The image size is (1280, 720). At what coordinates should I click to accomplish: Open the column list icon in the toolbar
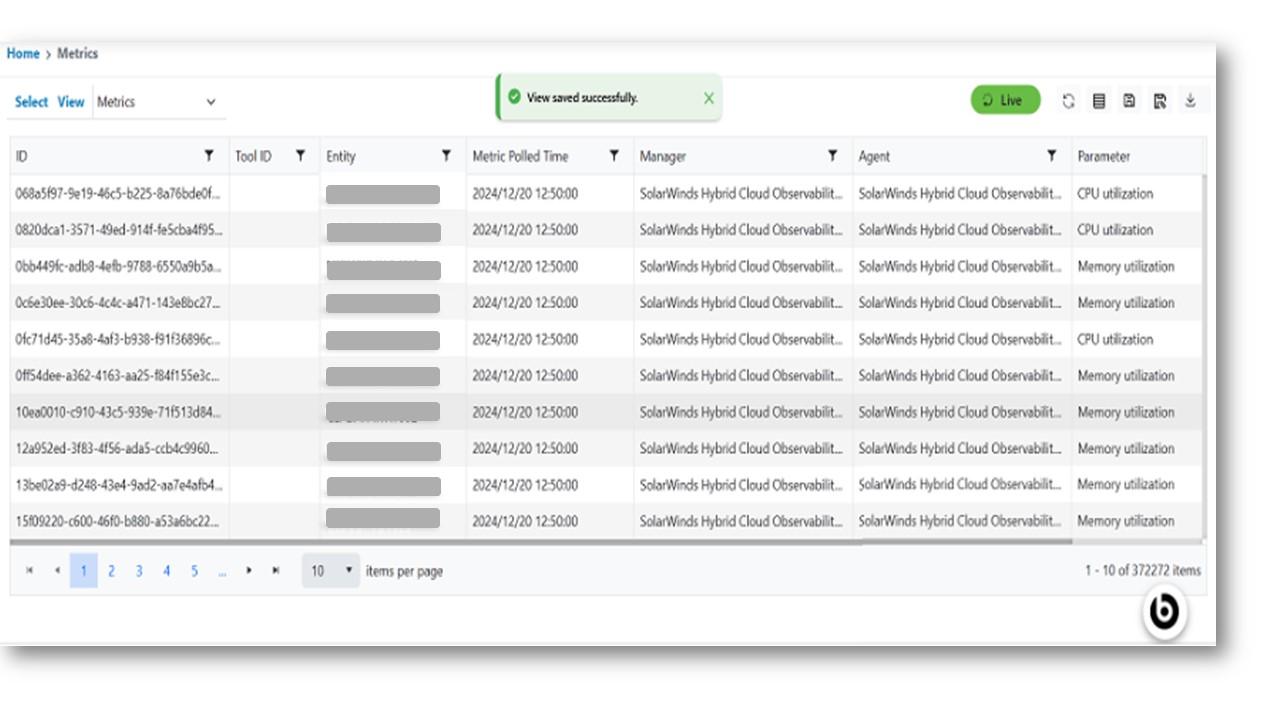pos(1099,101)
